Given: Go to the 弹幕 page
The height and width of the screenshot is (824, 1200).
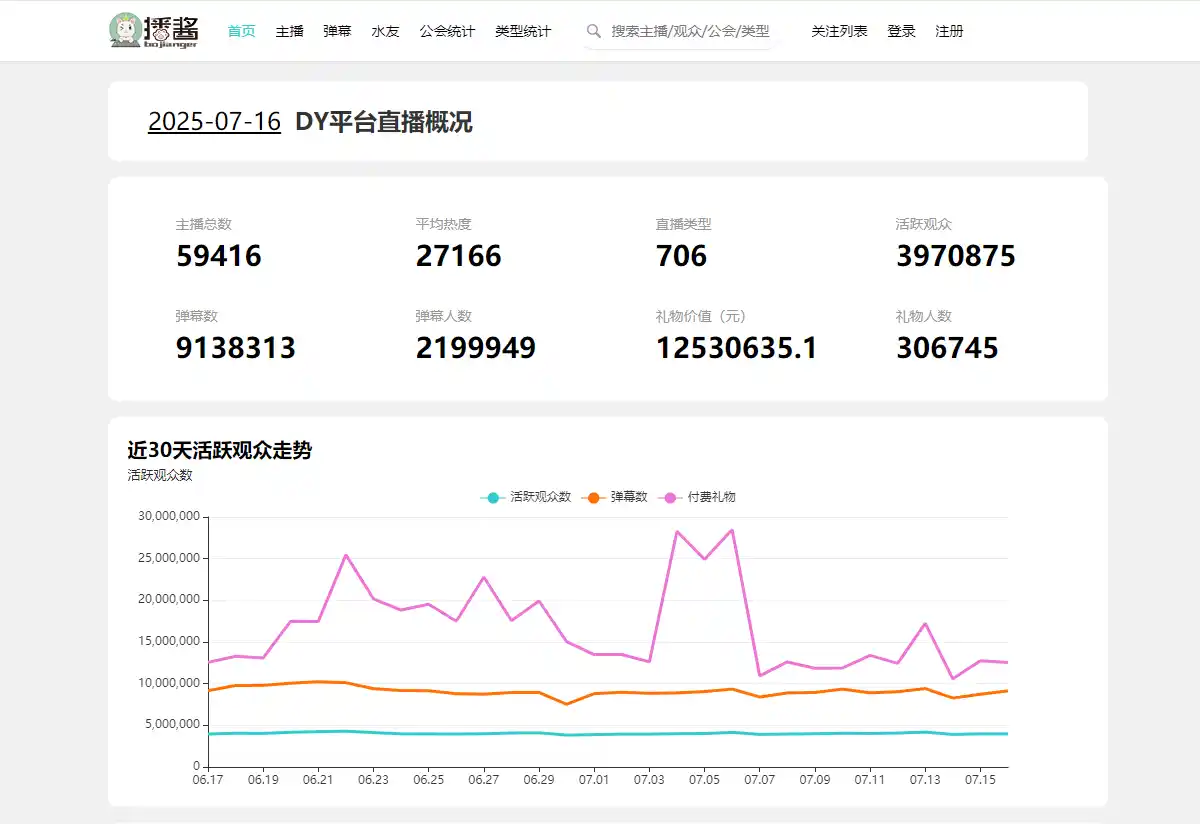Looking at the screenshot, I should [337, 31].
